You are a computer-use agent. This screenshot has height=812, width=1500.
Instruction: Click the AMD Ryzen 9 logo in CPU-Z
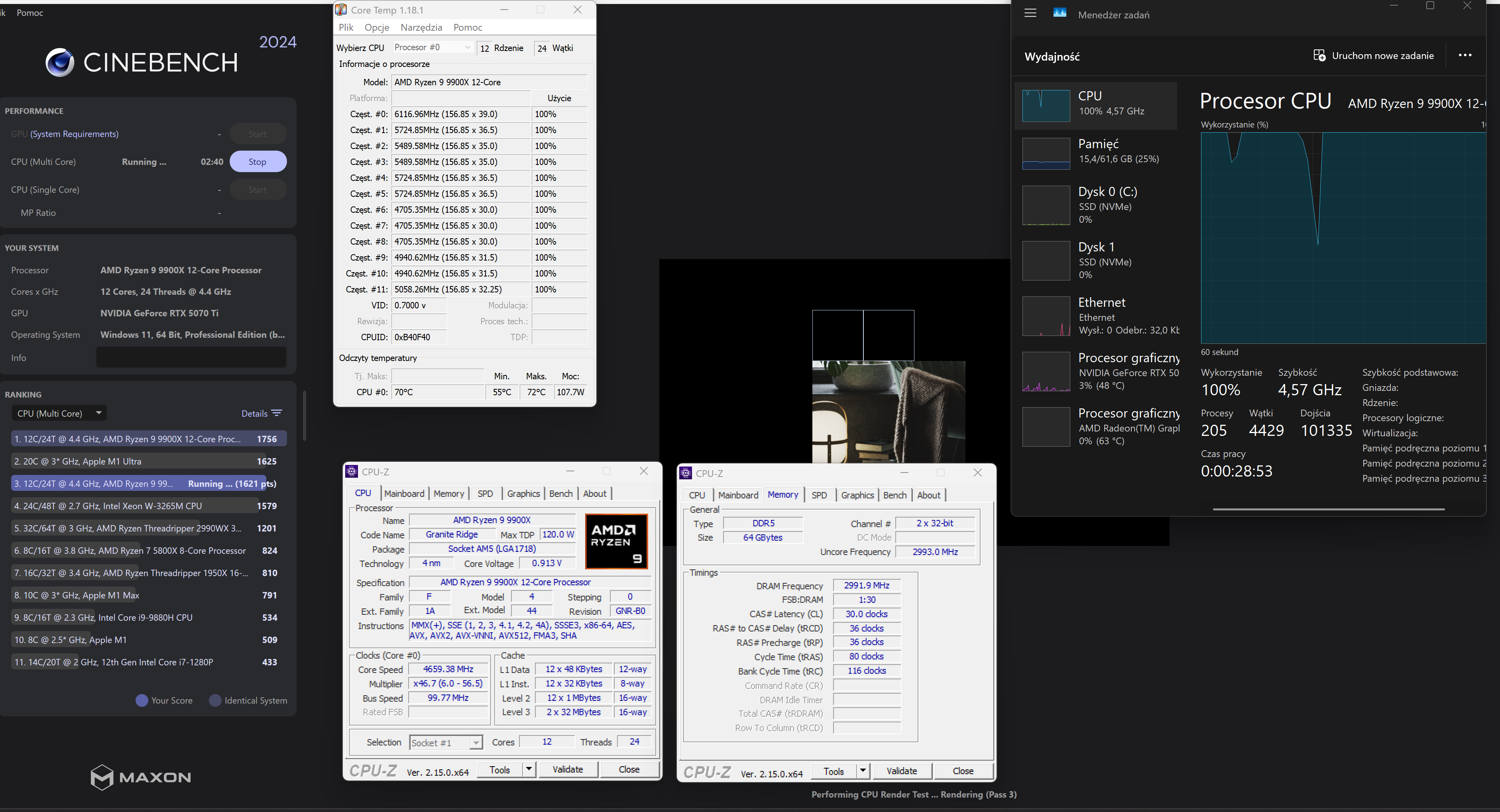(616, 541)
